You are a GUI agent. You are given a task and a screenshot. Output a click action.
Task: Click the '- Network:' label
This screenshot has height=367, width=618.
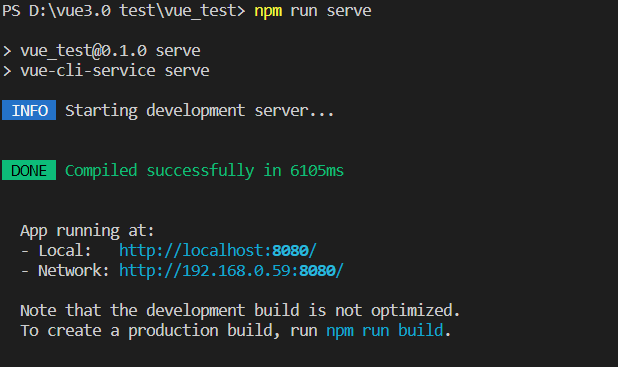(x=65, y=271)
